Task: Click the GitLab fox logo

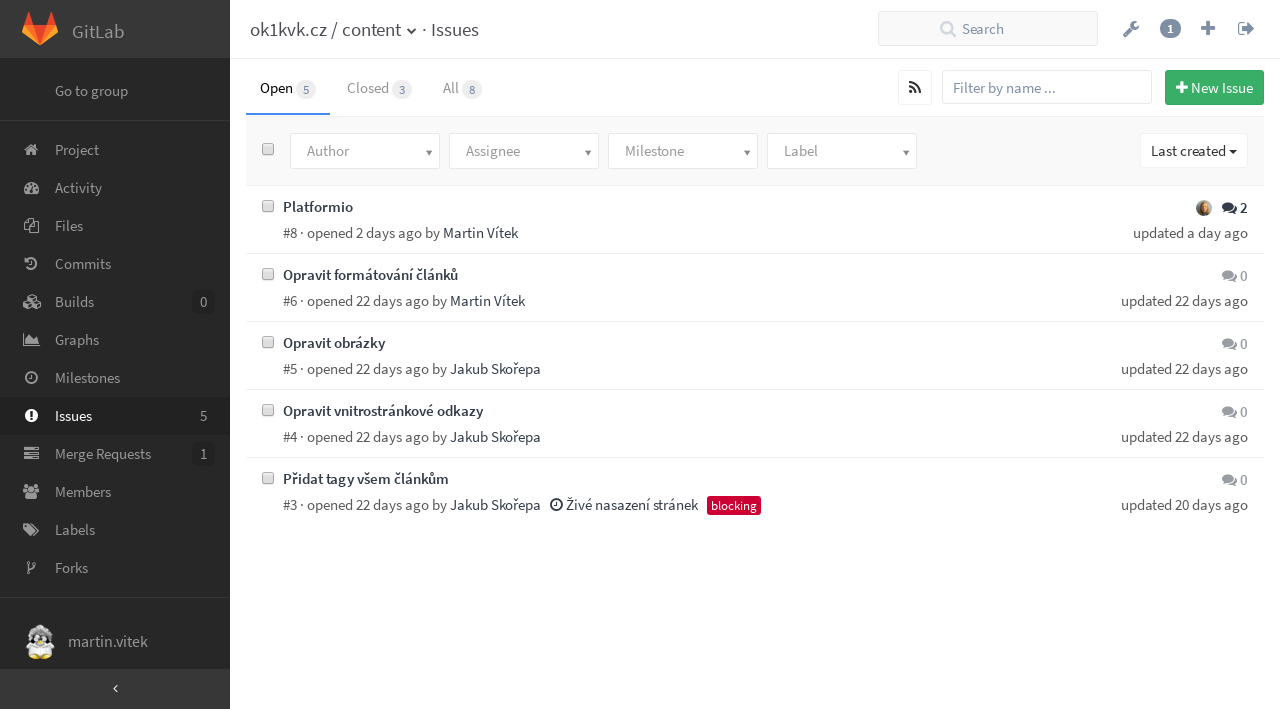Action: click(40, 29)
